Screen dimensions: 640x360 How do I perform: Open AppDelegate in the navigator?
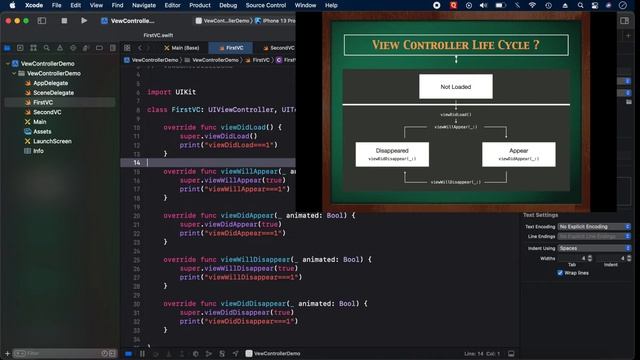[51, 83]
